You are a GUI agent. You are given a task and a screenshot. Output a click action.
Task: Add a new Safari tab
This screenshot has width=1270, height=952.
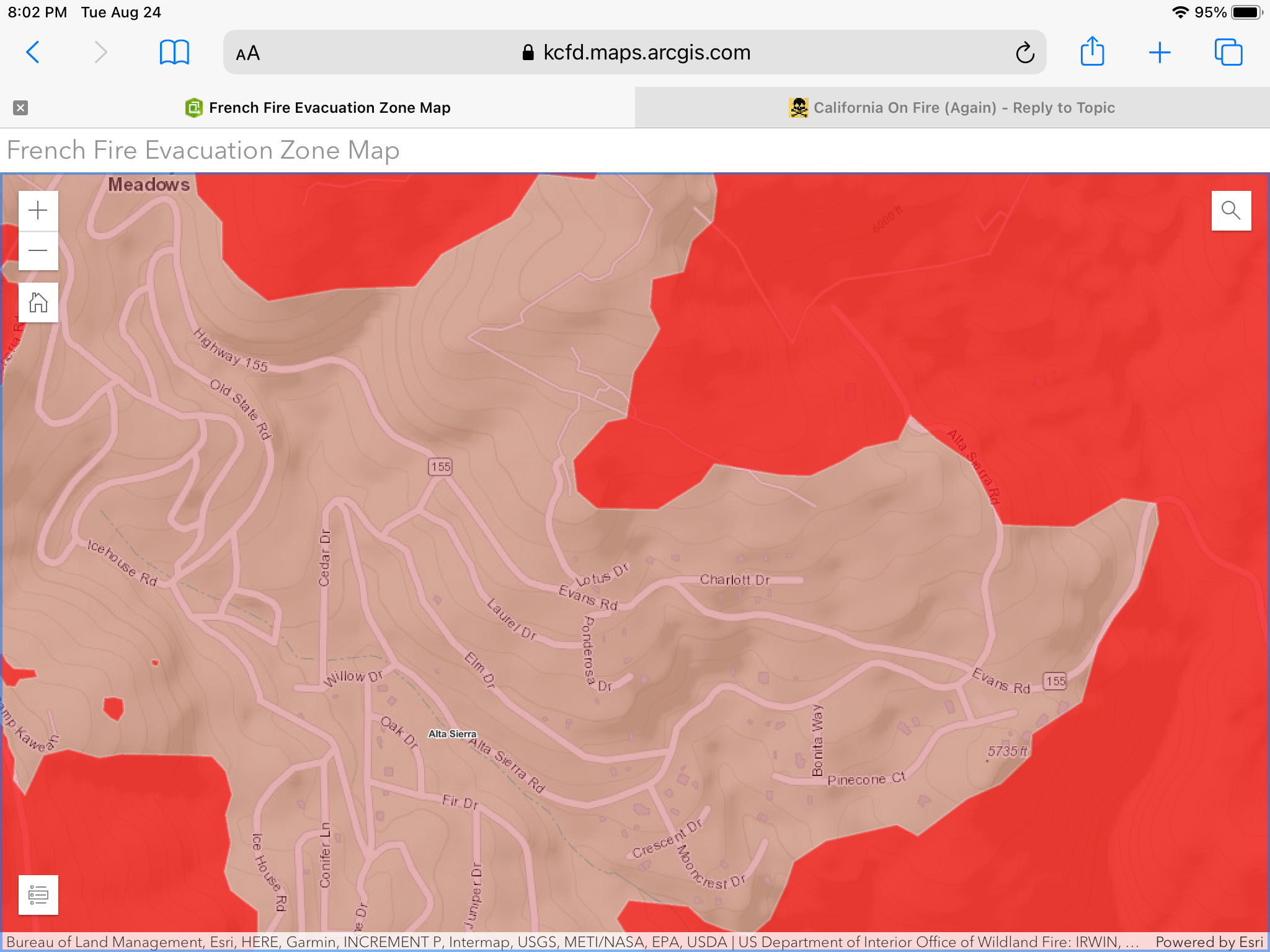1159,53
